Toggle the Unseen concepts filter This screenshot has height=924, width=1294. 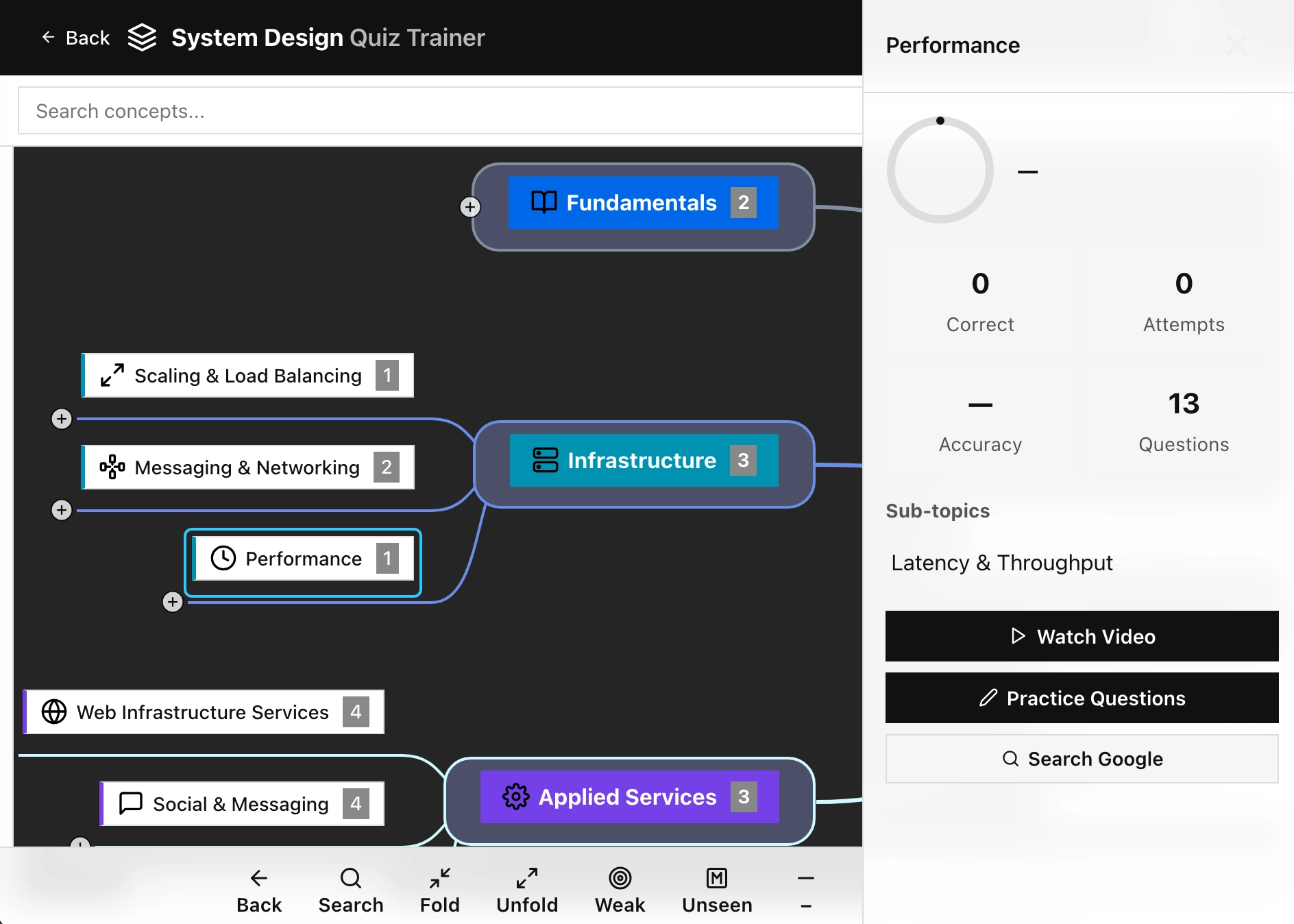[x=716, y=889]
